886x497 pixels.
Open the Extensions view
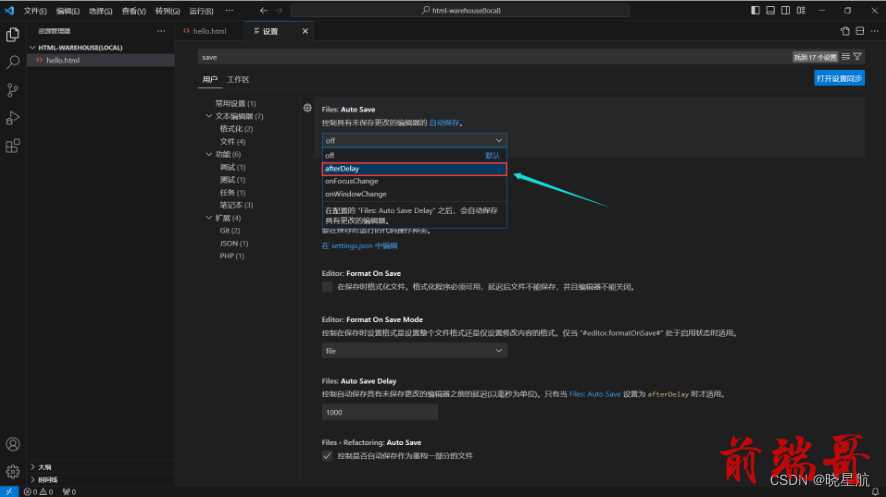pyautogui.click(x=12, y=146)
